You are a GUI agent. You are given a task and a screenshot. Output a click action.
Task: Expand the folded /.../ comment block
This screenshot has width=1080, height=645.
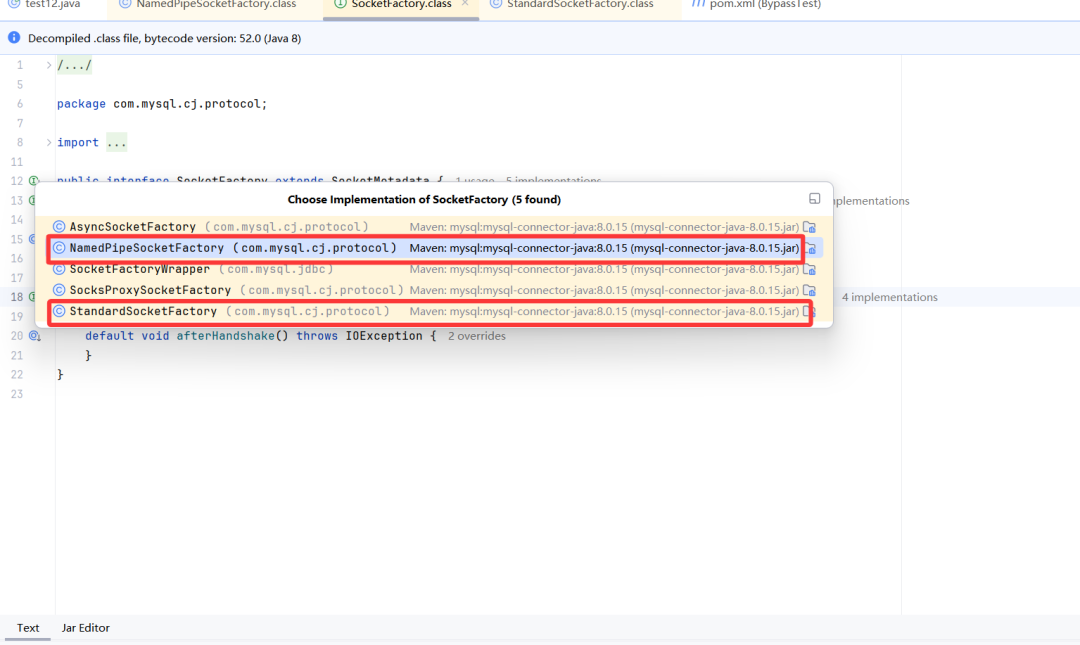74,65
